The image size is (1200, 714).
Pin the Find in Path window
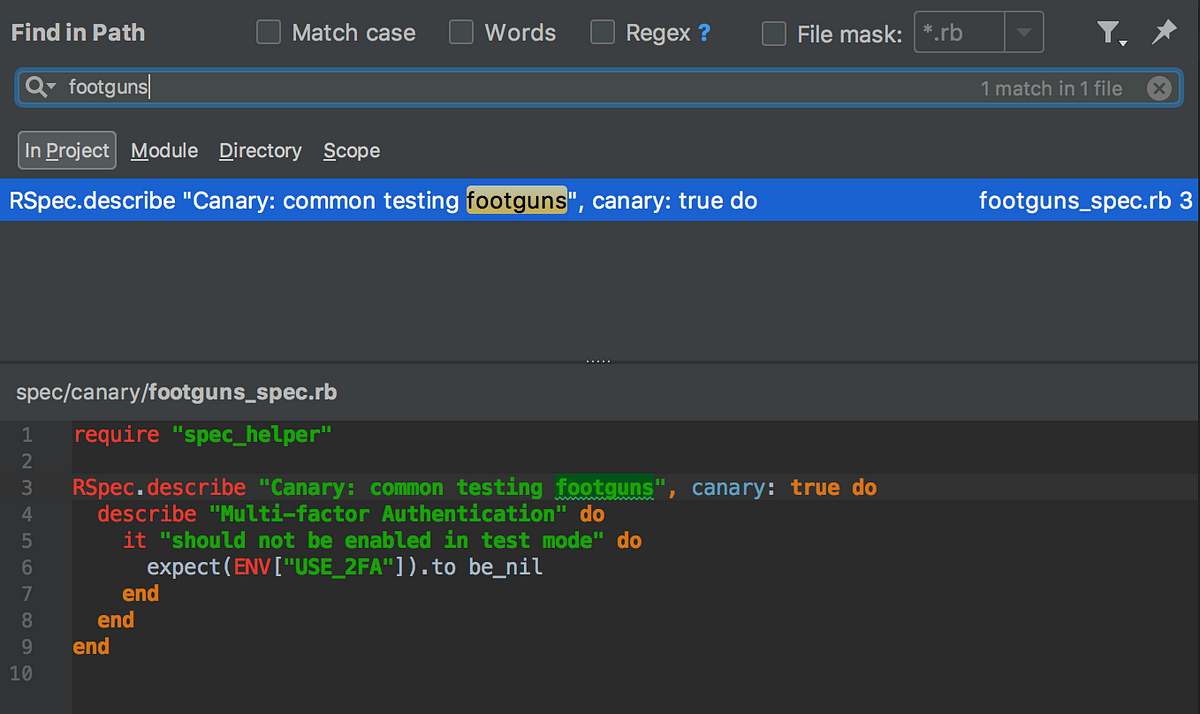point(1164,33)
